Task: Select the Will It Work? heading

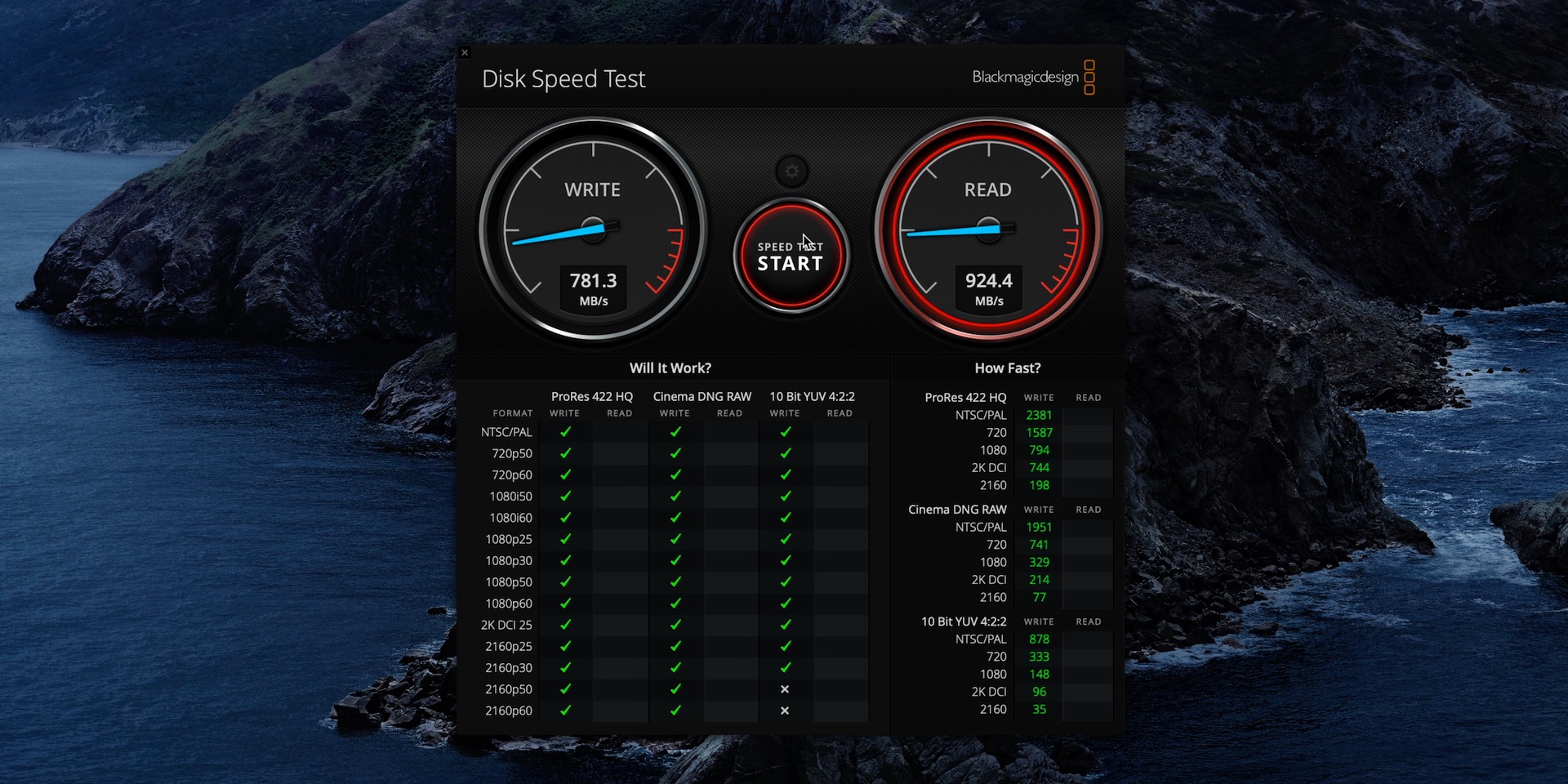Action: click(x=670, y=368)
